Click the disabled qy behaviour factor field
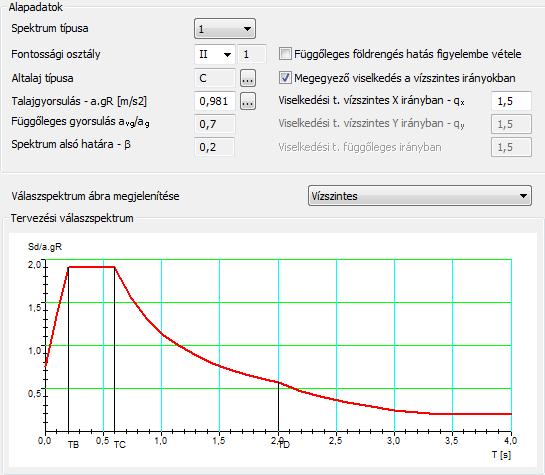The image size is (545, 475). click(x=511, y=124)
